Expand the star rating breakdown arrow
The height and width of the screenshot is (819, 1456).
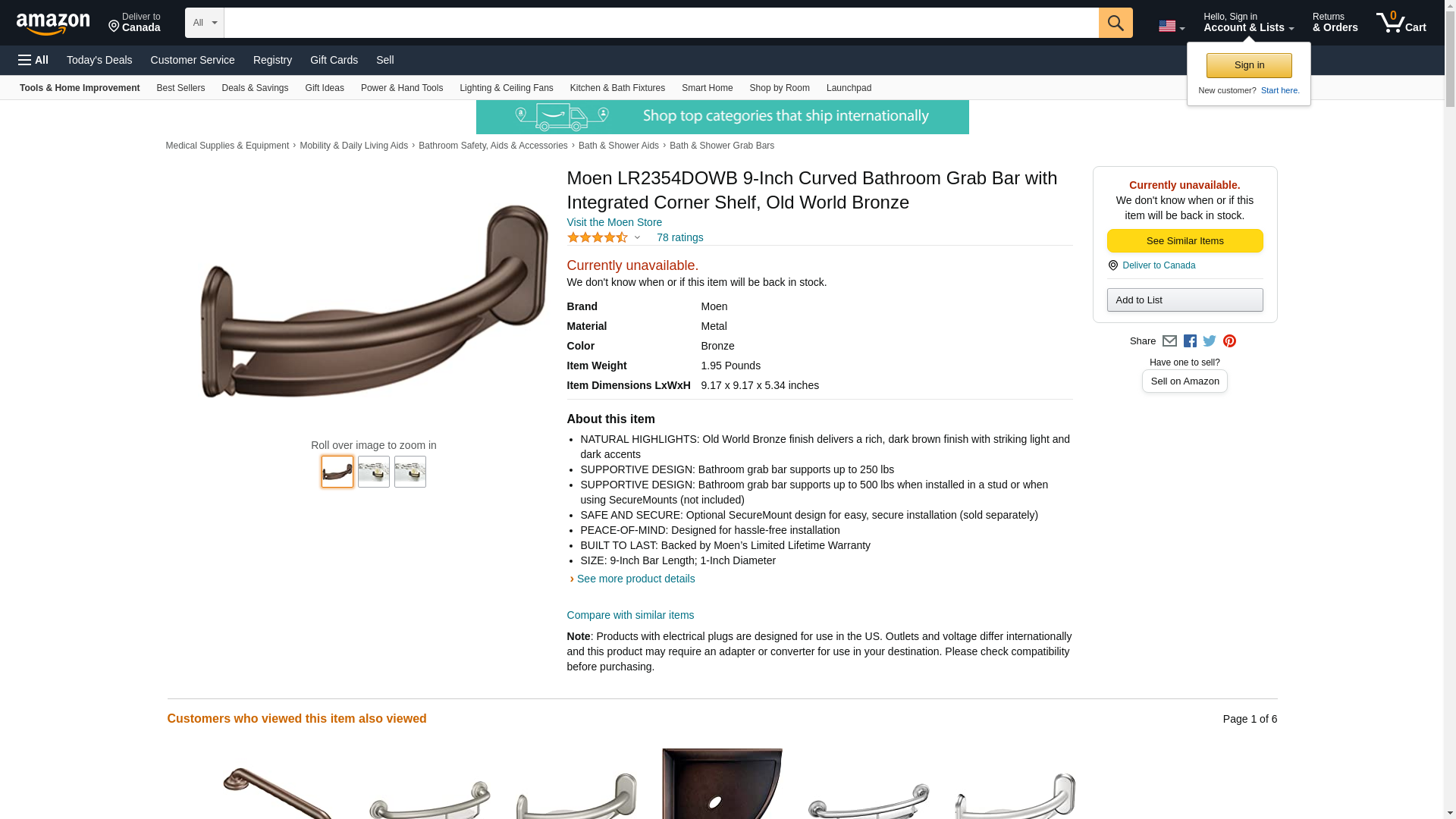[x=637, y=237]
